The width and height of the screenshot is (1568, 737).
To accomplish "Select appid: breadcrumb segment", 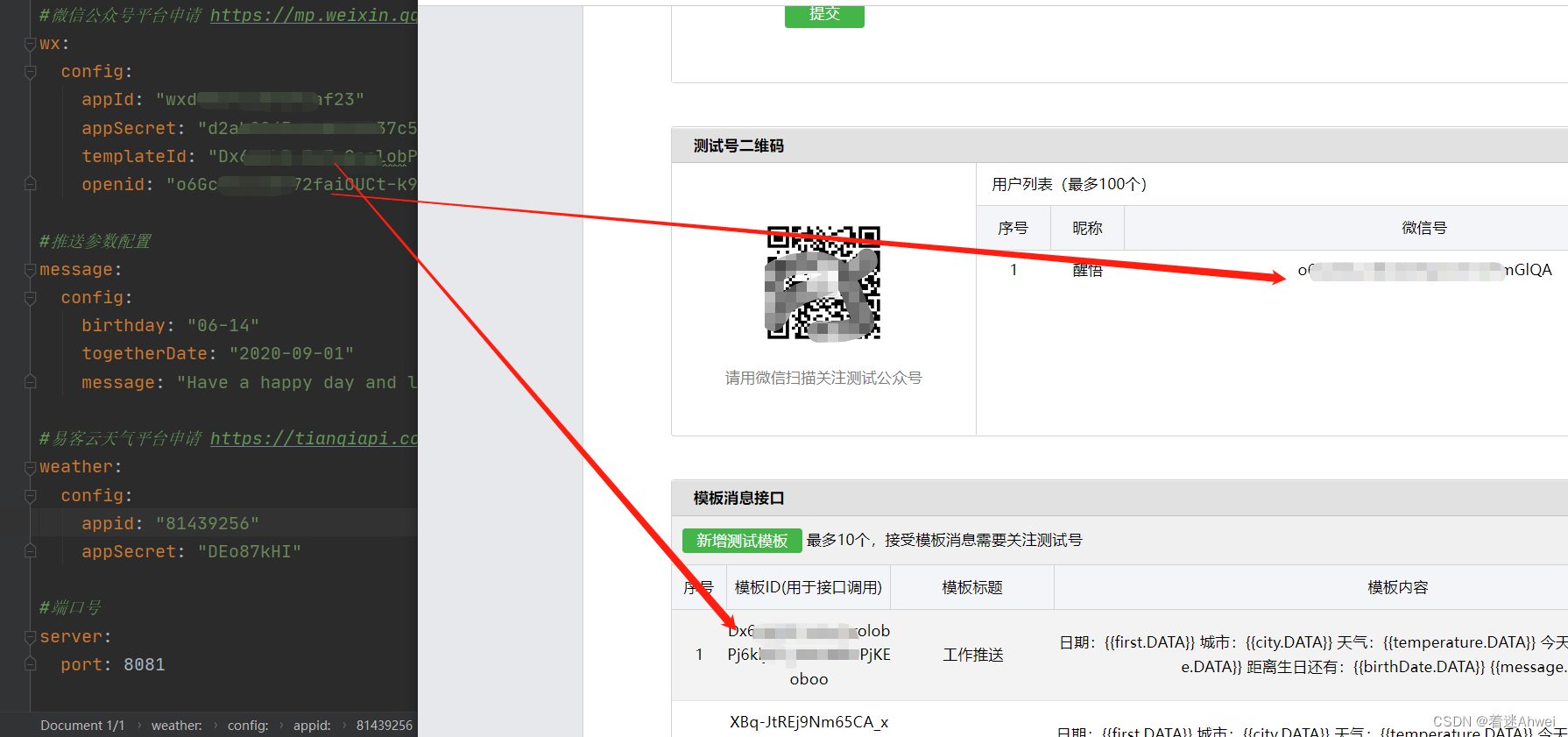I will click(x=312, y=726).
